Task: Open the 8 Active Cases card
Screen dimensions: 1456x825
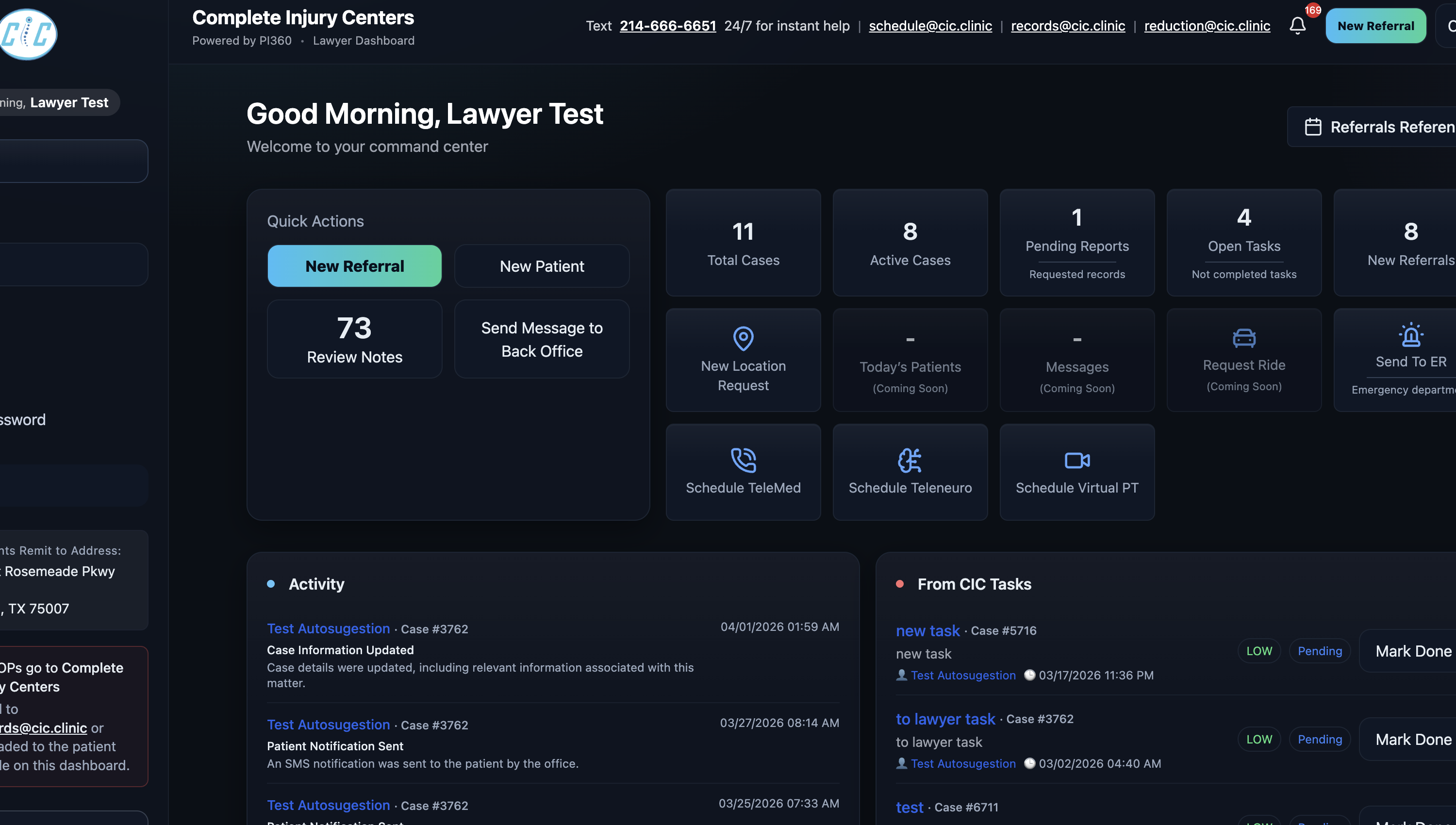Action: pyautogui.click(x=910, y=243)
